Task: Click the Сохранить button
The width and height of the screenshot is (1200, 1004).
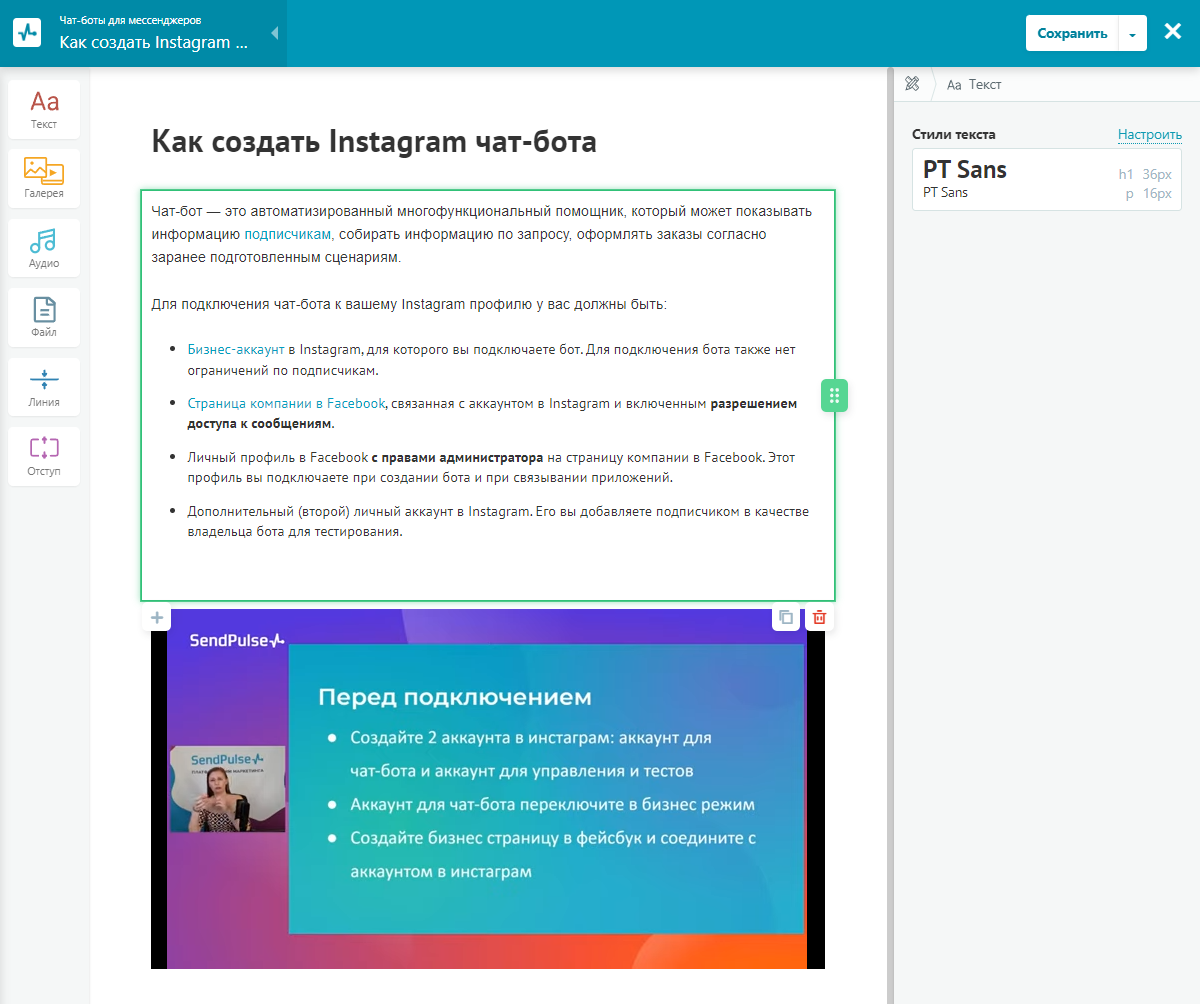Action: tap(1072, 33)
